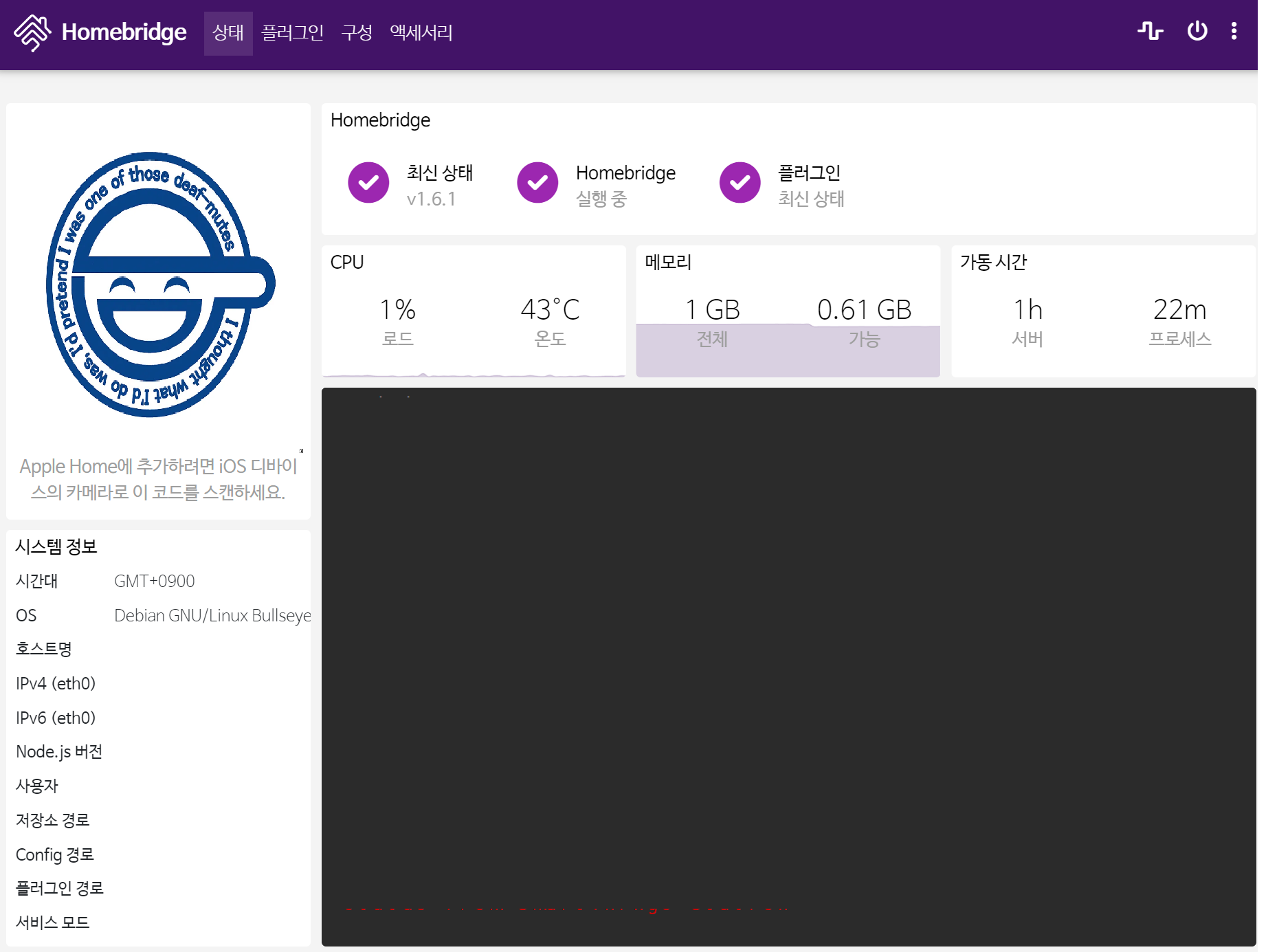Viewport: 1266px width, 952px height.
Task: Open the 액세서리 tab
Action: pyautogui.click(x=421, y=33)
